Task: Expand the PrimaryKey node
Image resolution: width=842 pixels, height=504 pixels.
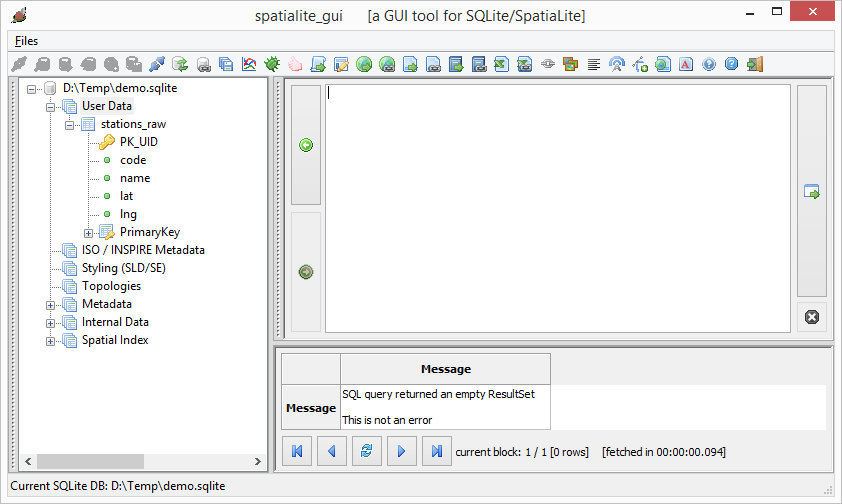Action: tap(88, 233)
